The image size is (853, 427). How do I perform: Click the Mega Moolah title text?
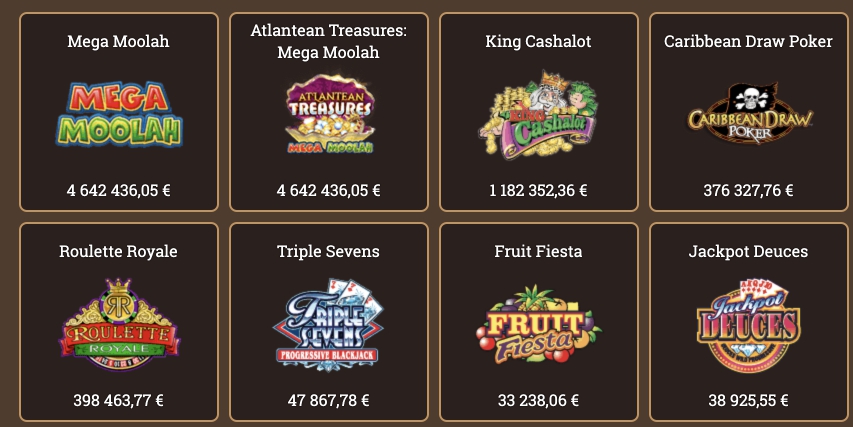point(119,41)
